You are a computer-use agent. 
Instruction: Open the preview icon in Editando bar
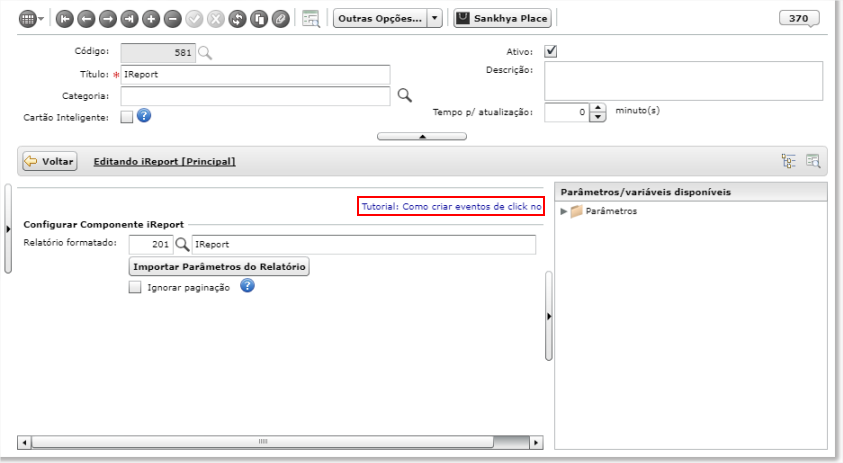tap(813, 161)
